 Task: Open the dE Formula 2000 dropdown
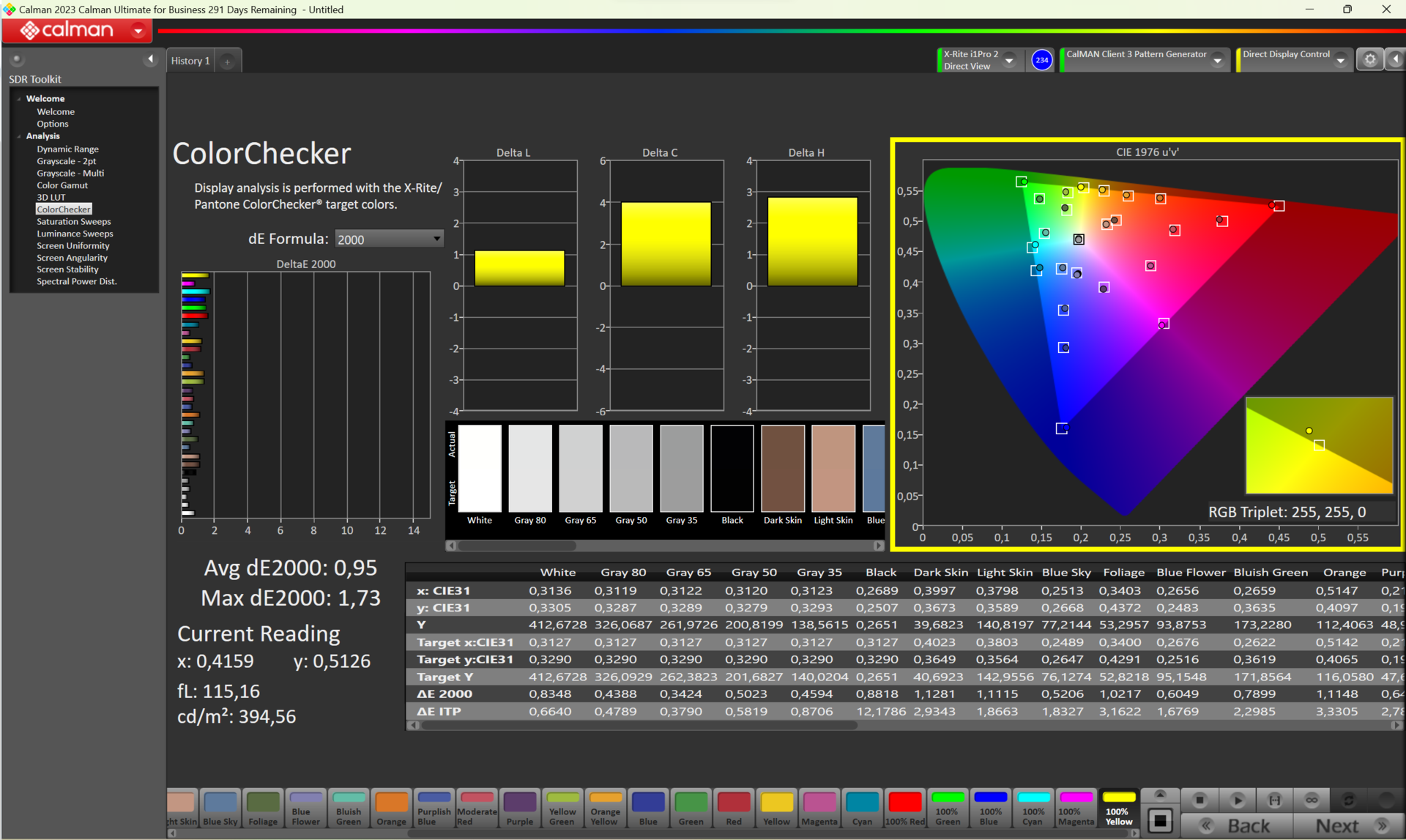pyautogui.click(x=389, y=239)
